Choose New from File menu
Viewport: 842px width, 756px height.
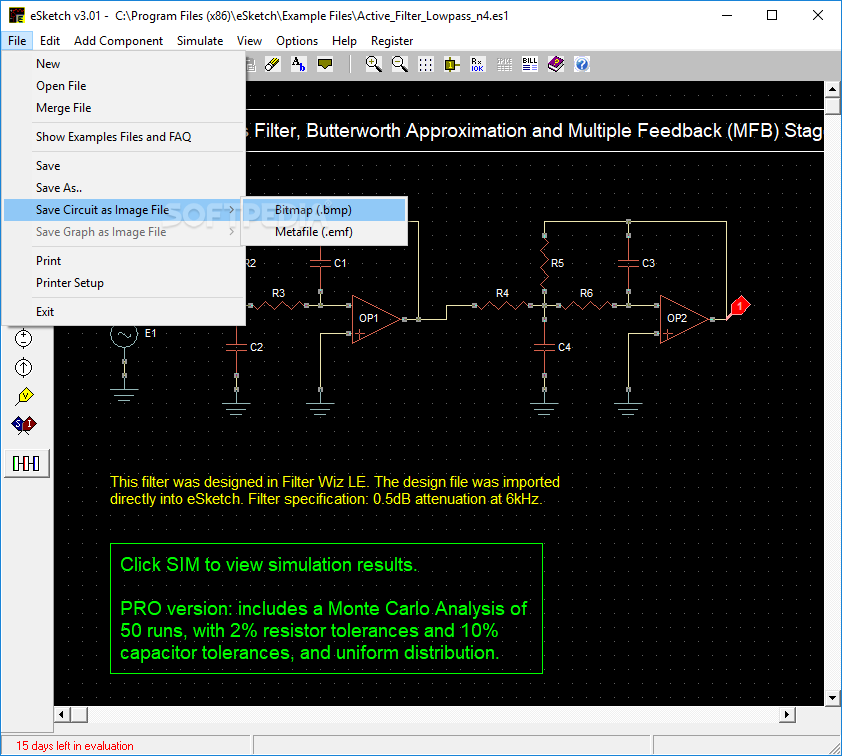(x=125, y=64)
